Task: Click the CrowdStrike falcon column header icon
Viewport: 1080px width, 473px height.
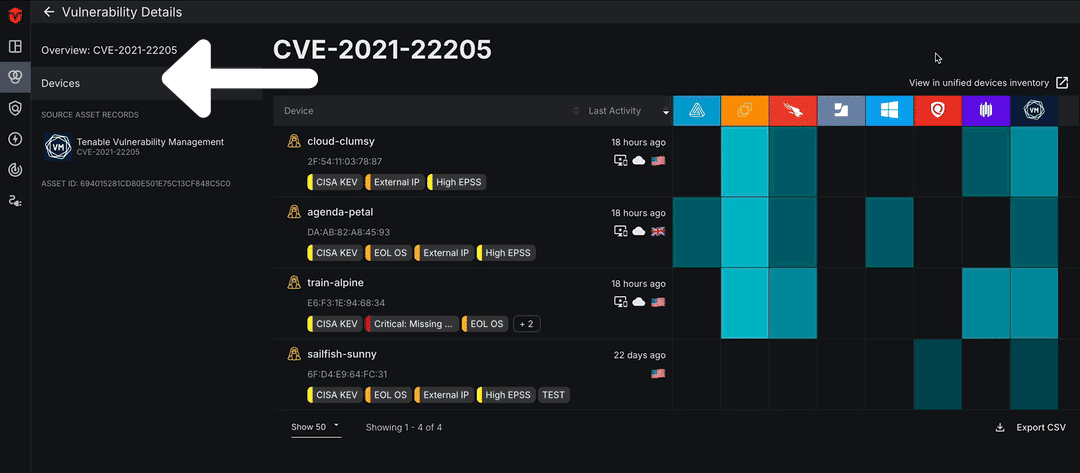Action: tap(793, 111)
